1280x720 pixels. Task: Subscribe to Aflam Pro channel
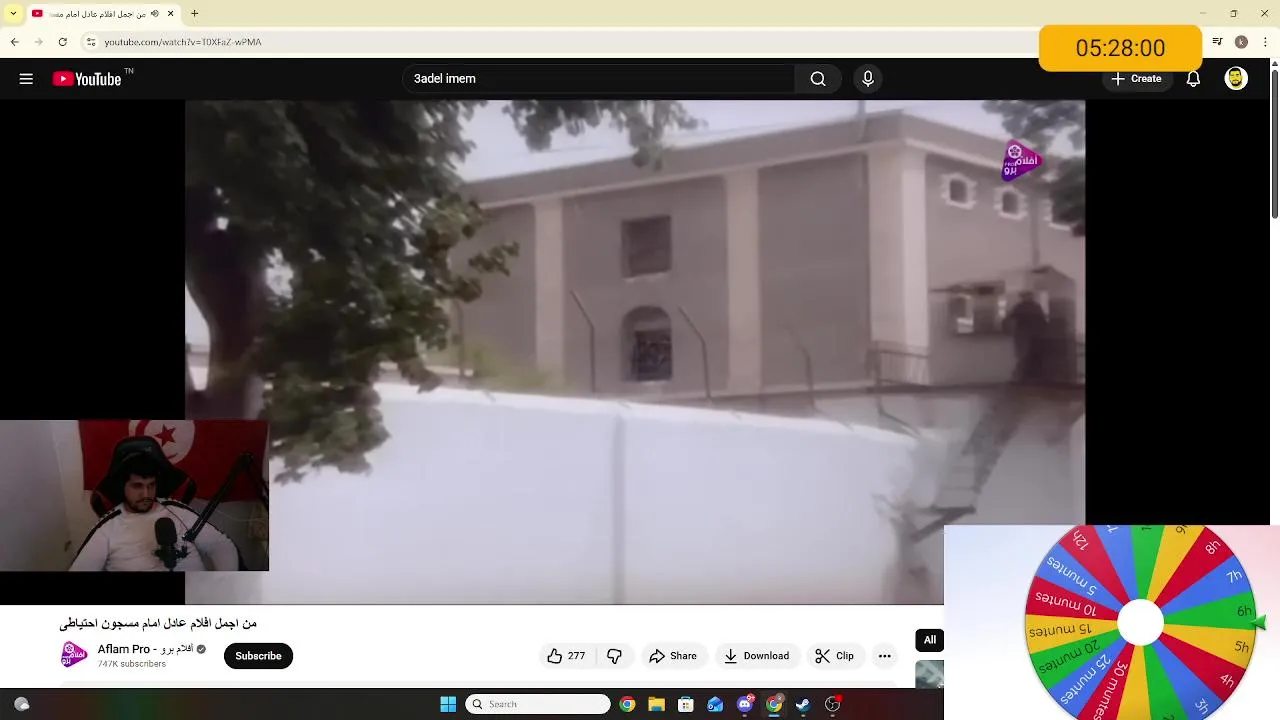tap(258, 656)
